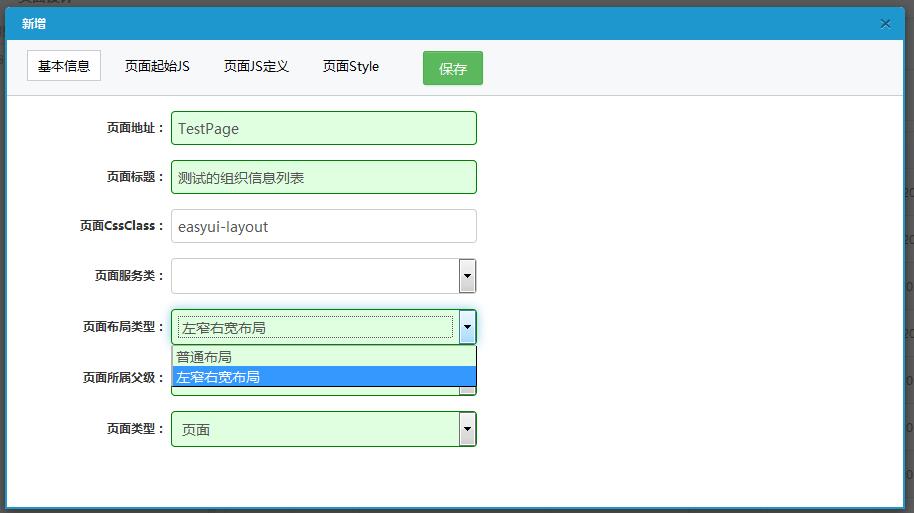Click the 页面CssClass： label
Screen dimensions: 914x513
(x=122, y=226)
